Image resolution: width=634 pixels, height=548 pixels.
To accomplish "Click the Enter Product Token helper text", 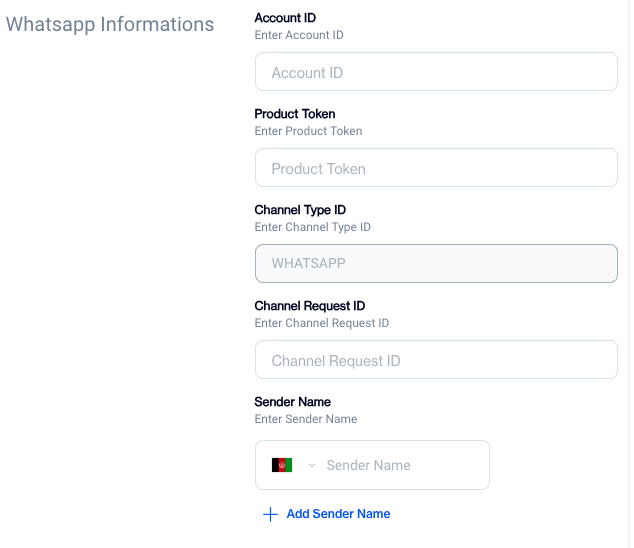I will pyautogui.click(x=308, y=131).
